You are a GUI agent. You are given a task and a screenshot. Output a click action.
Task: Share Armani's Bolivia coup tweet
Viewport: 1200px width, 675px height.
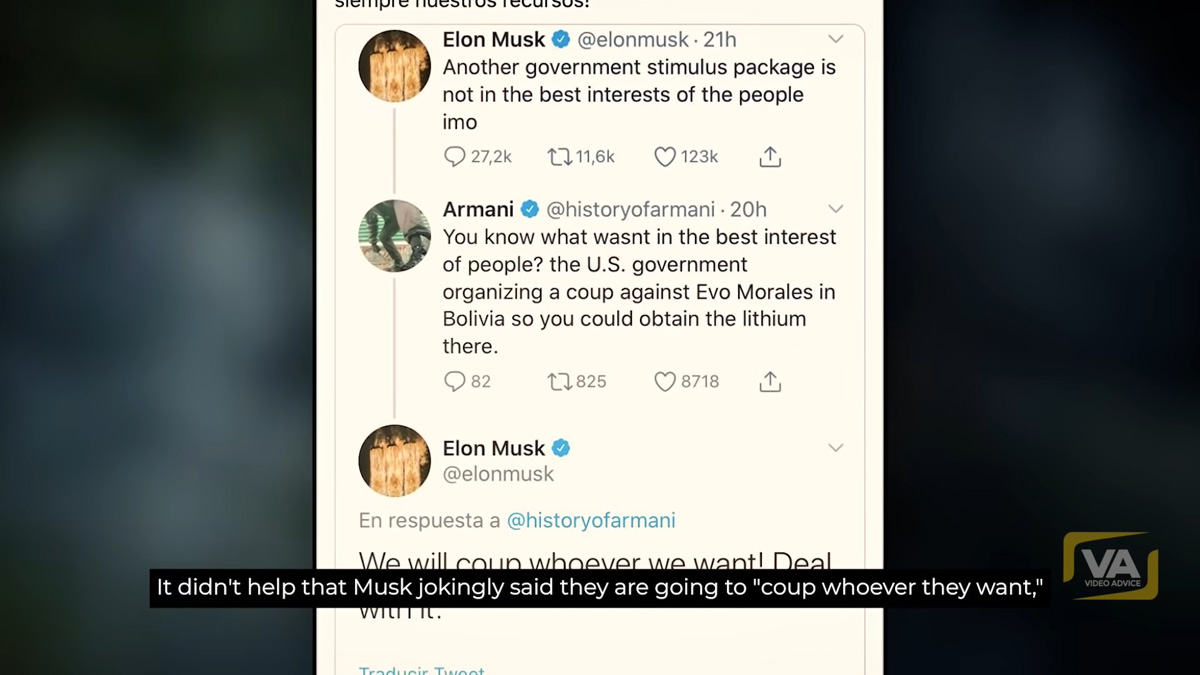click(x=770, y=382)
